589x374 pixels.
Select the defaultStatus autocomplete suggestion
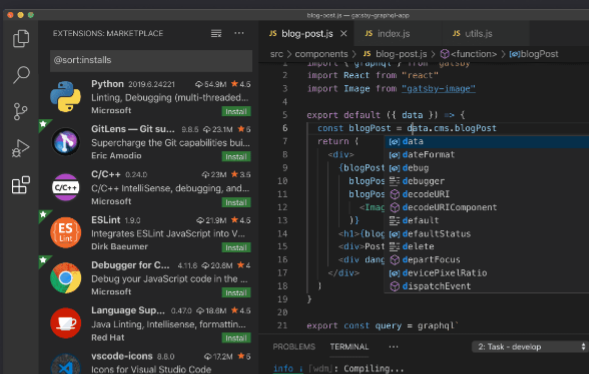coord(487,234)
